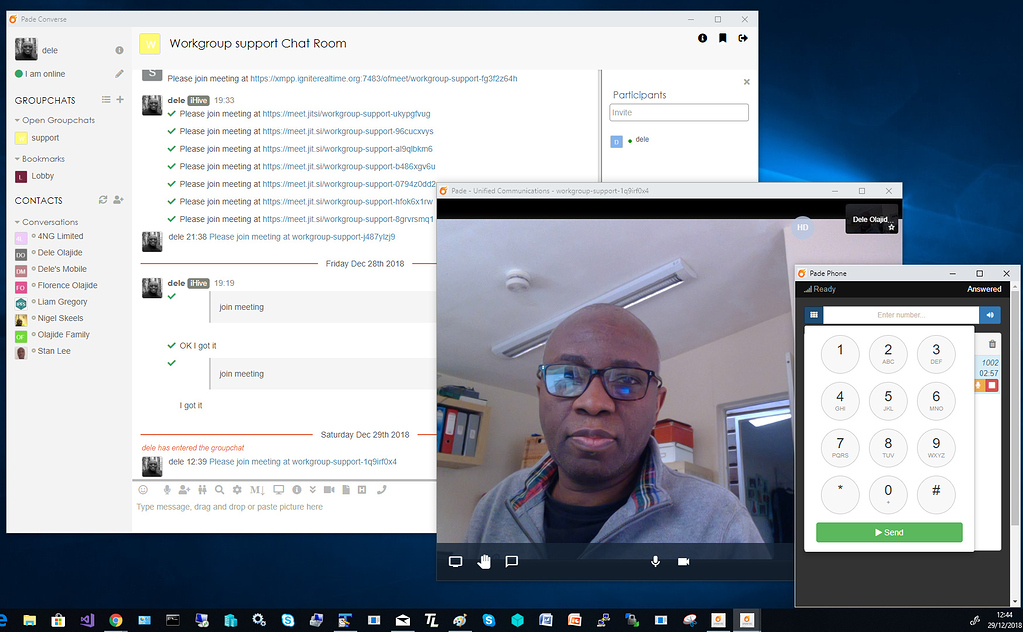1023x632 pixels.
Task: Show the keypad grid icon in Pade Phone
Action: (814, 313)
